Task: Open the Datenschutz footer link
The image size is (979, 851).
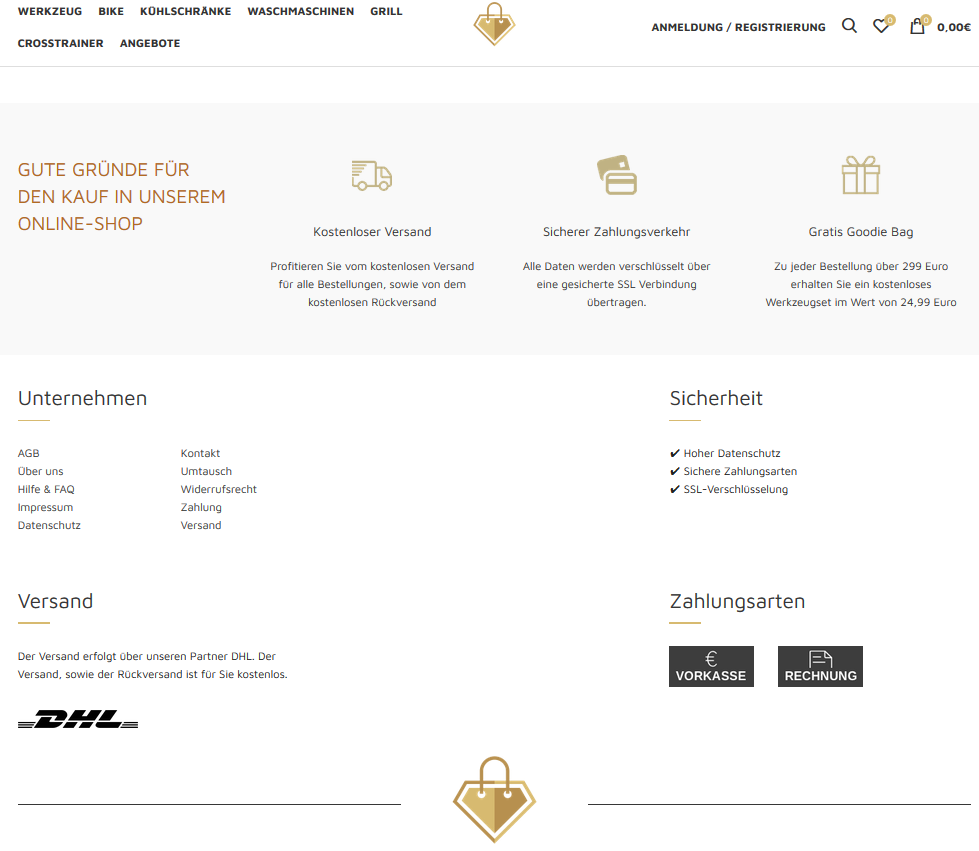Action: point(49,526)
